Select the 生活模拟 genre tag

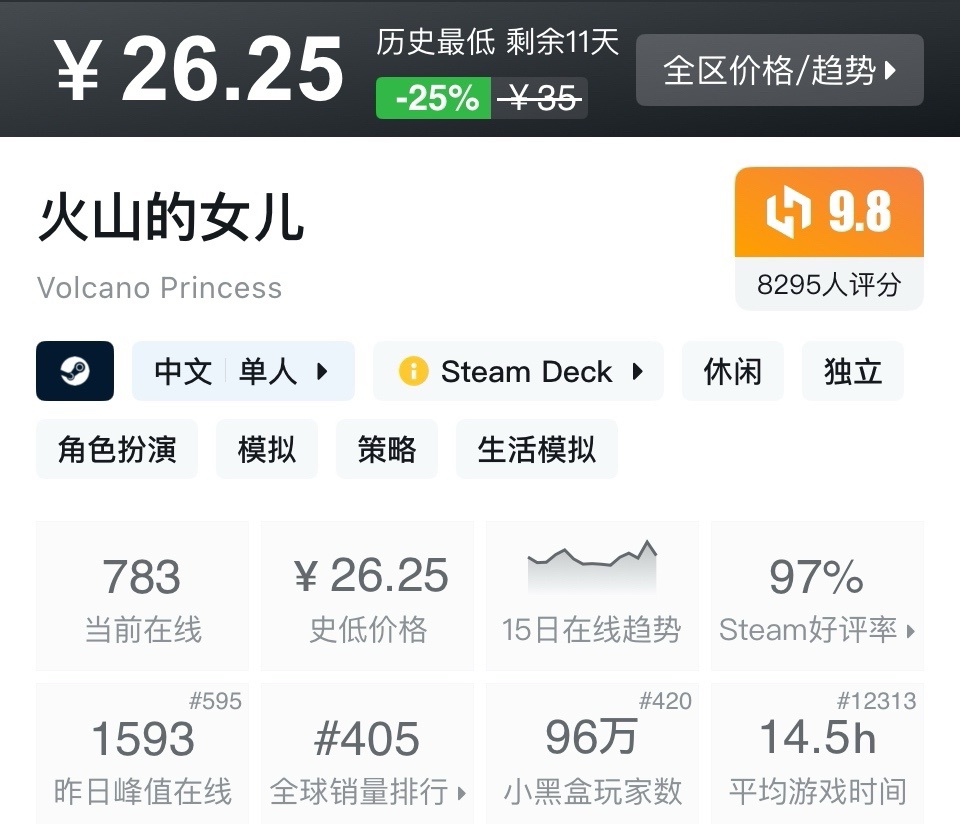click(x=537, y=449)
